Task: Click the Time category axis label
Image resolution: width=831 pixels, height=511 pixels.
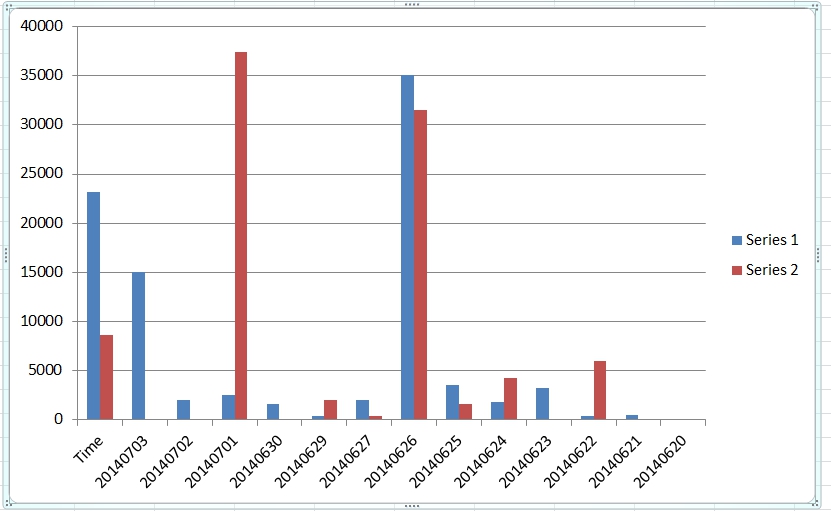Action: (x=88, y=449)
